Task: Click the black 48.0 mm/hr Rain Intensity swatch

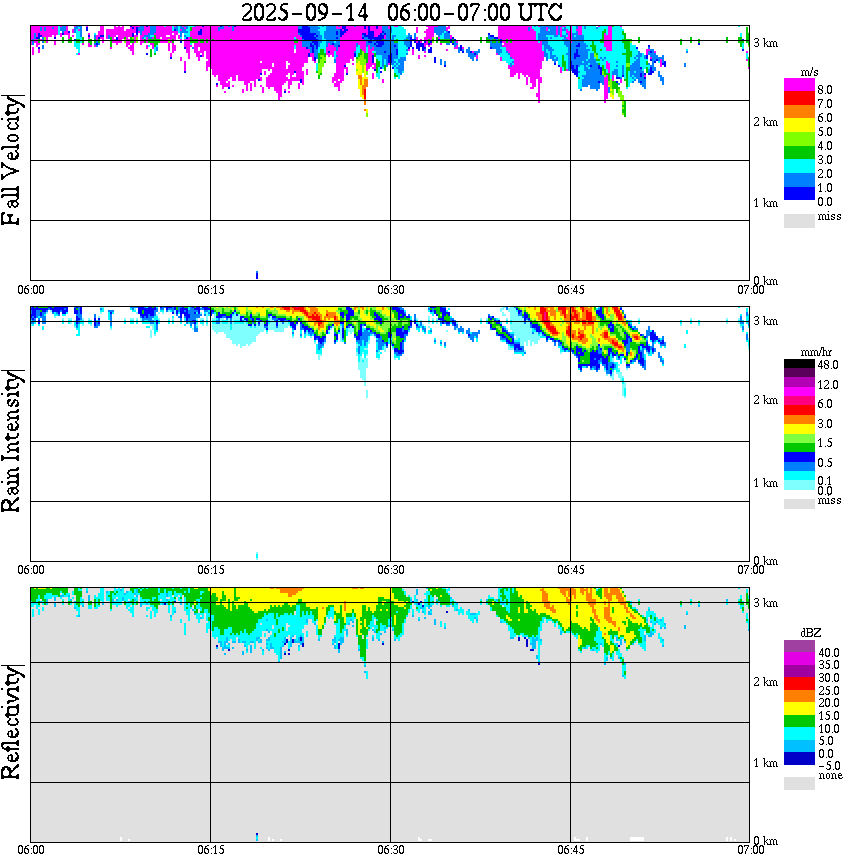Action: click(x=799, y=364)
